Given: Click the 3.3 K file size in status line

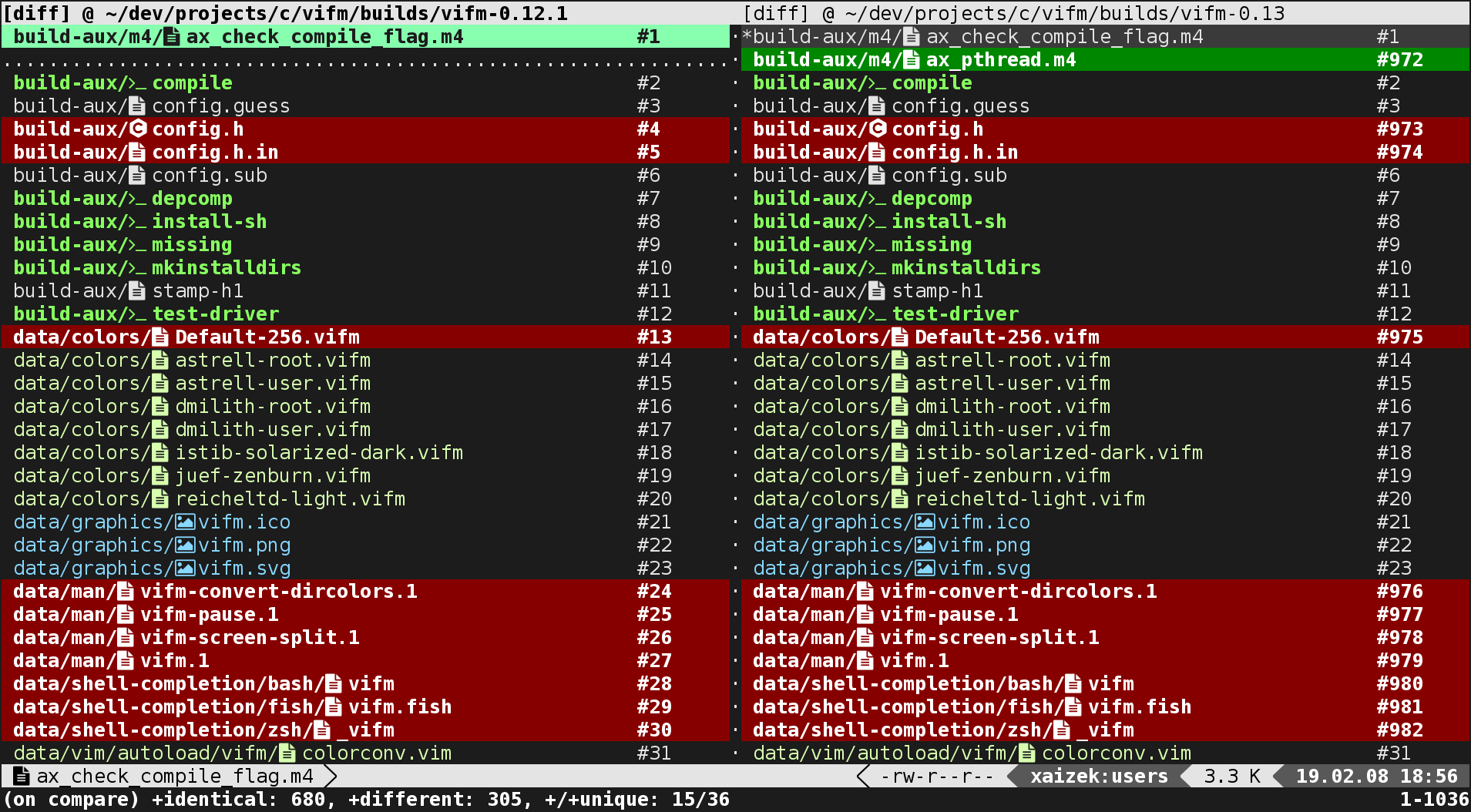Looking at the screenshot, I should point(1233,777).
